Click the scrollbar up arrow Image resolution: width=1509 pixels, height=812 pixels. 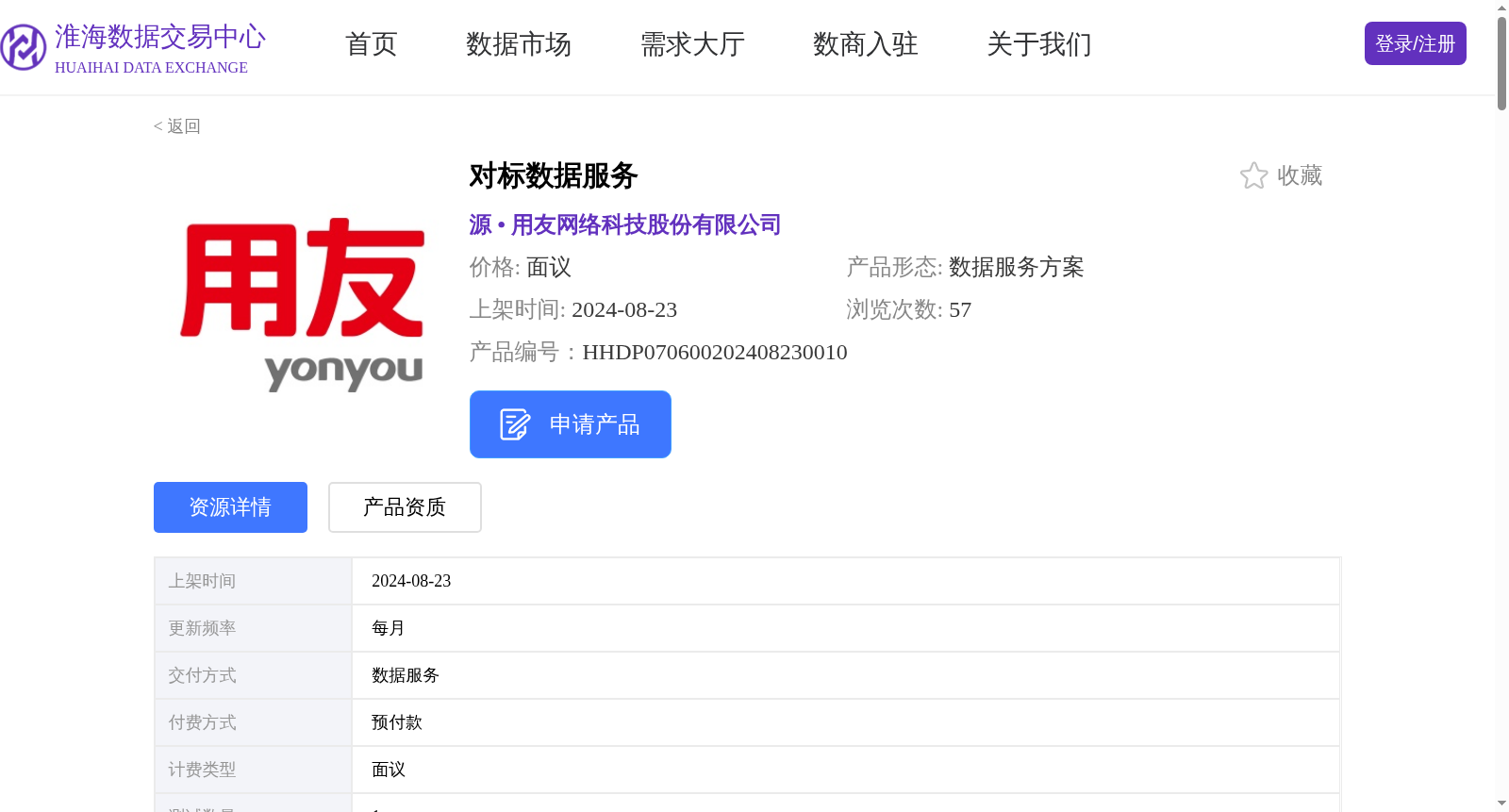[x=1501, y=8]
